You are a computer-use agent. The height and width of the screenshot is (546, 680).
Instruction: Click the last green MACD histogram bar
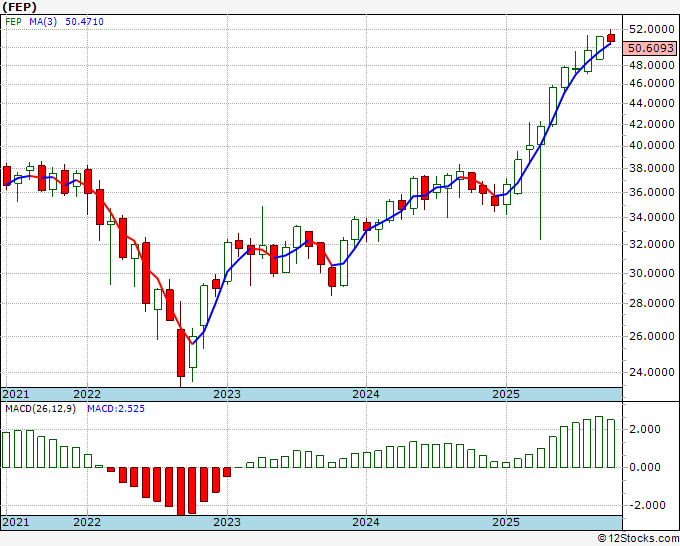point(611,444)
